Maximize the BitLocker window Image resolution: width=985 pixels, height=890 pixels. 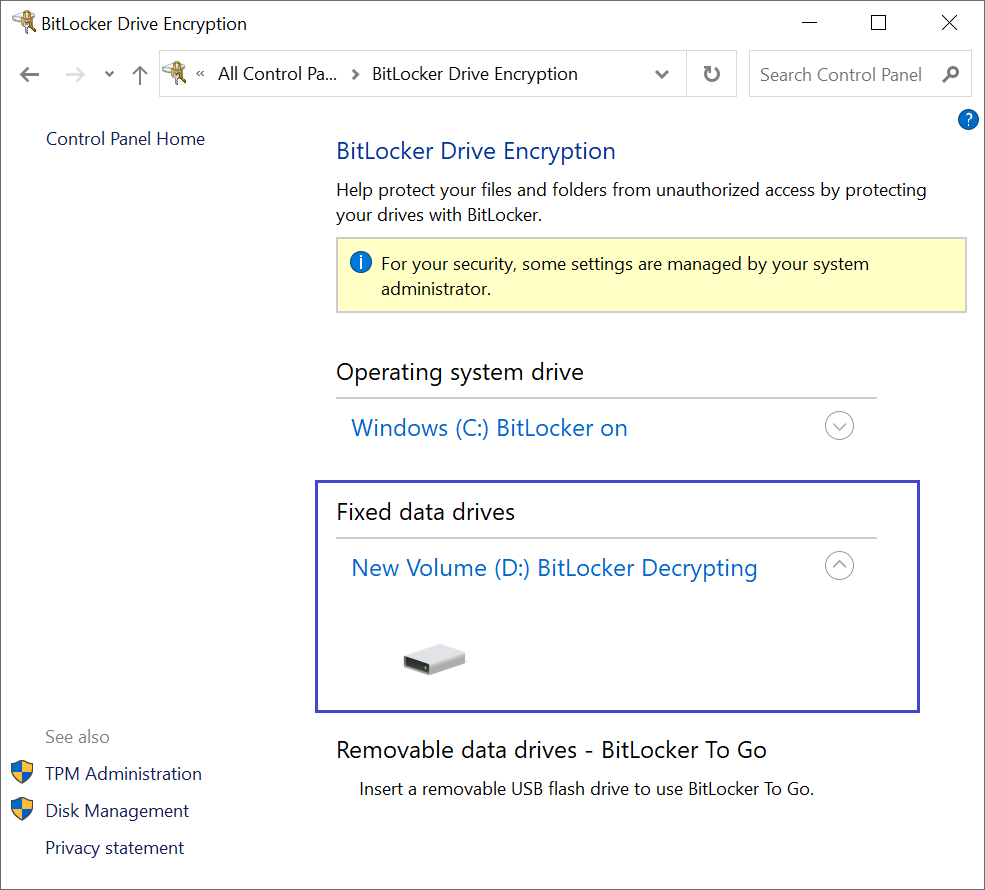[x=878, y=23]
